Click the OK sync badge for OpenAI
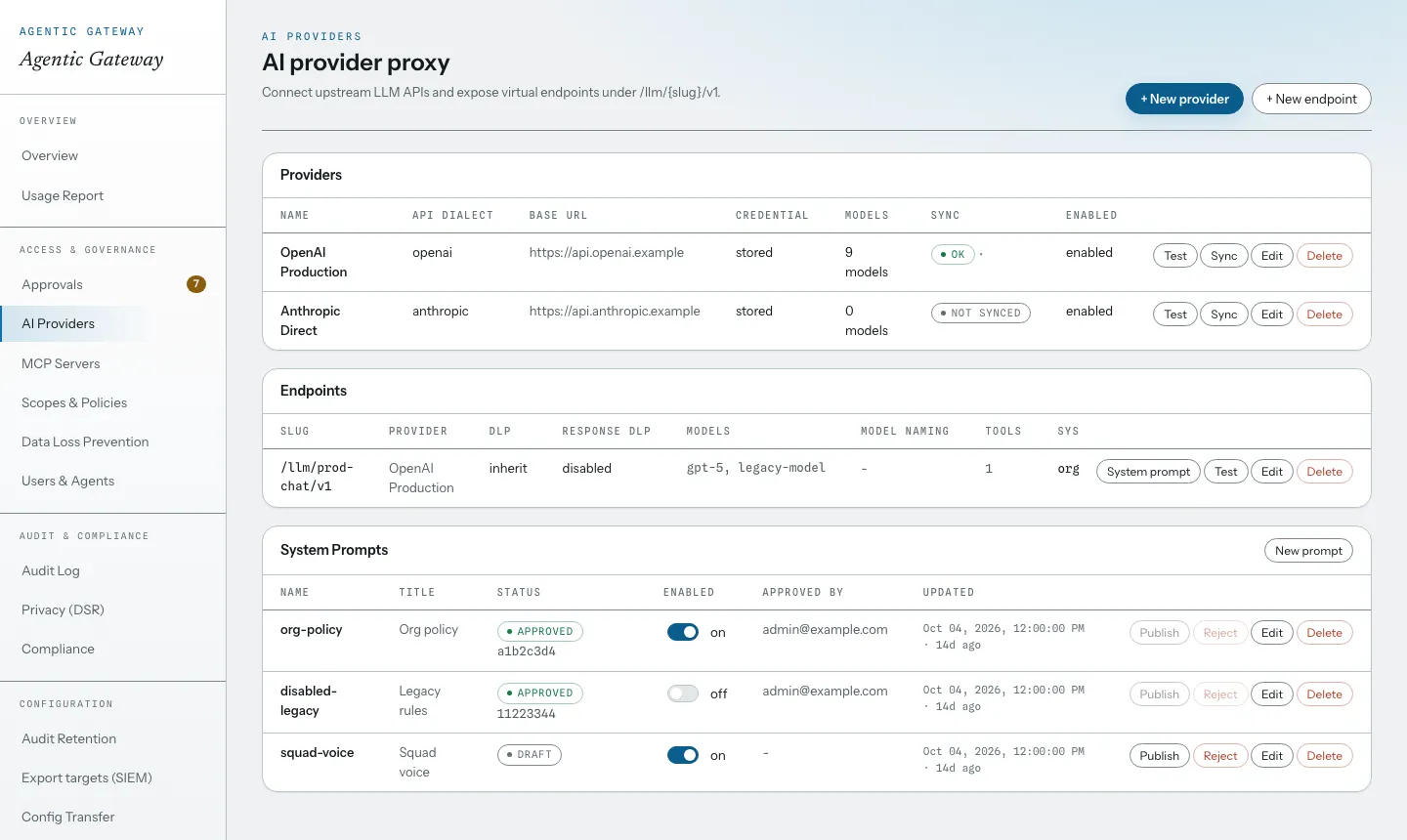 click(953, 255)
